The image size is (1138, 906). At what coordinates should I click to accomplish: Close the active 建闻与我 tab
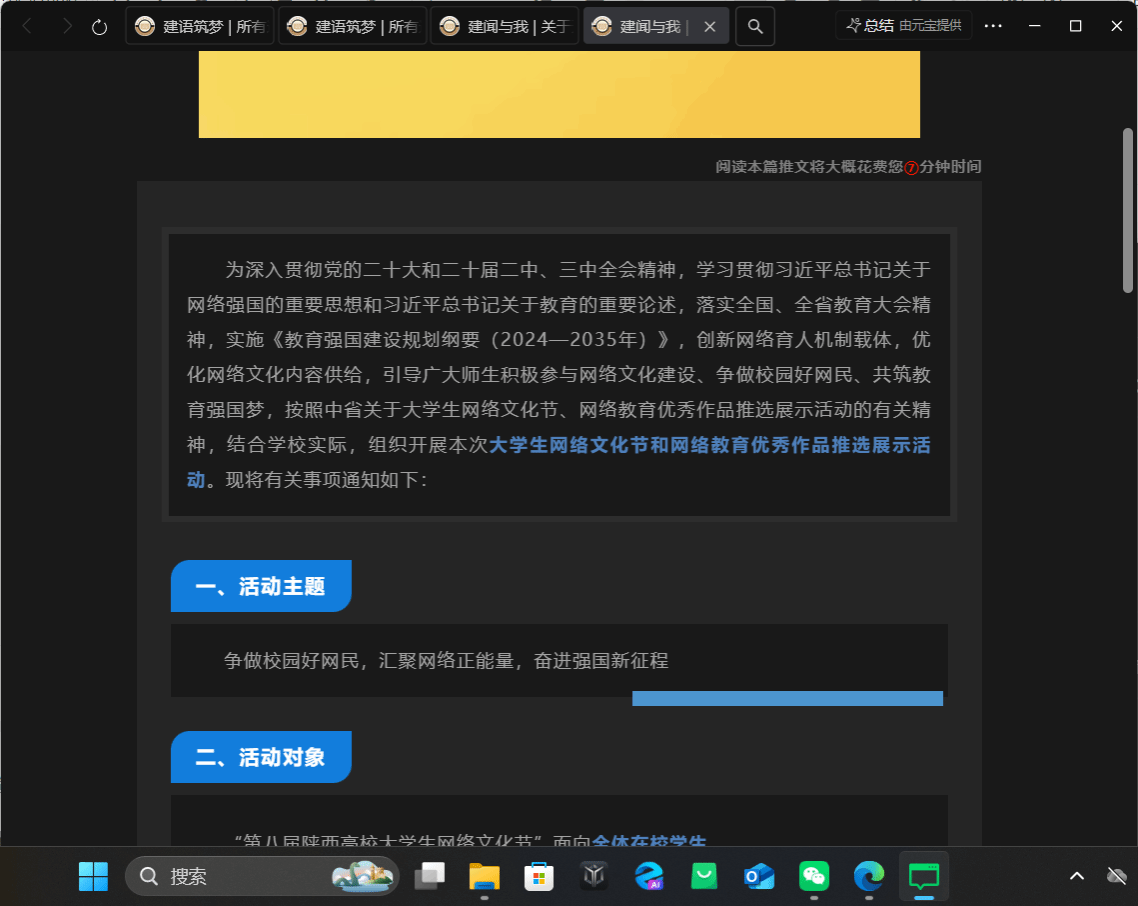tap(710, 27)
